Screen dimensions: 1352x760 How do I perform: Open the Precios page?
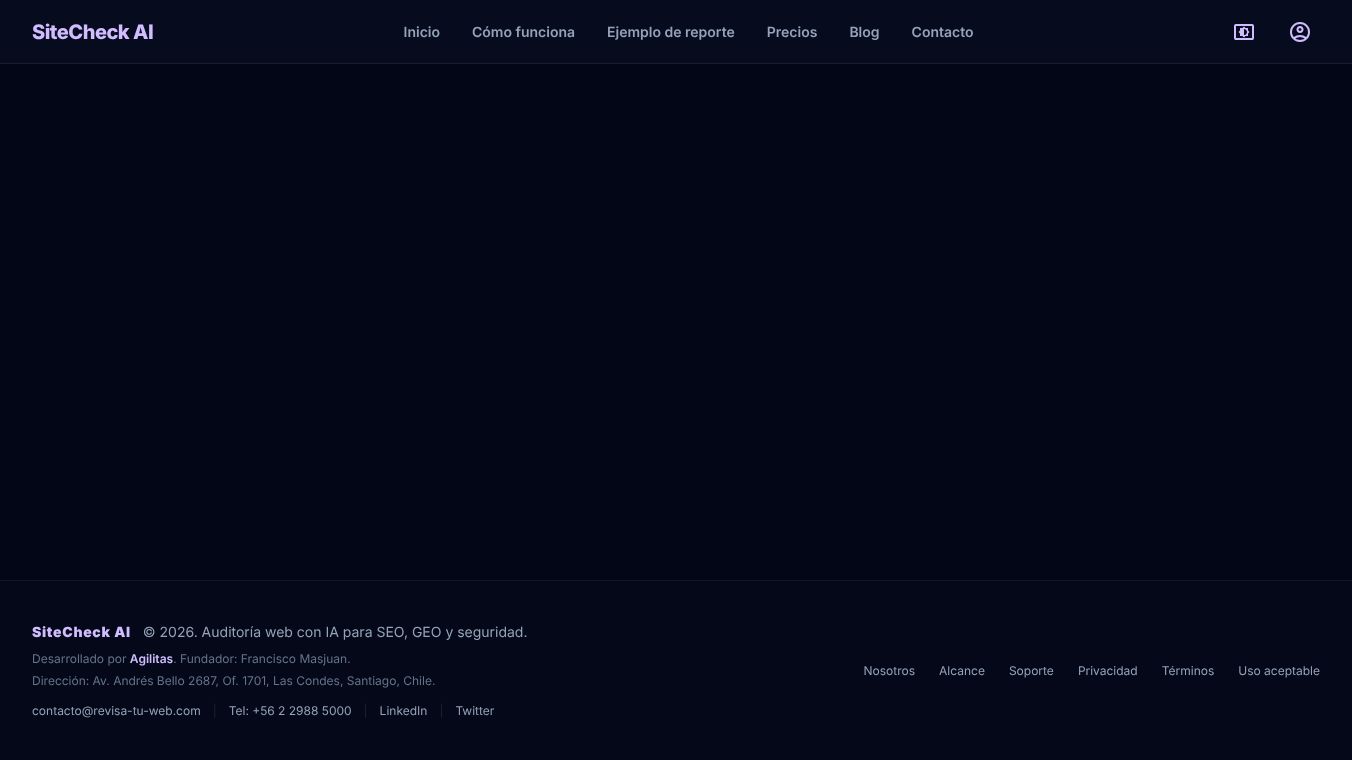click(x=792, y=32)
